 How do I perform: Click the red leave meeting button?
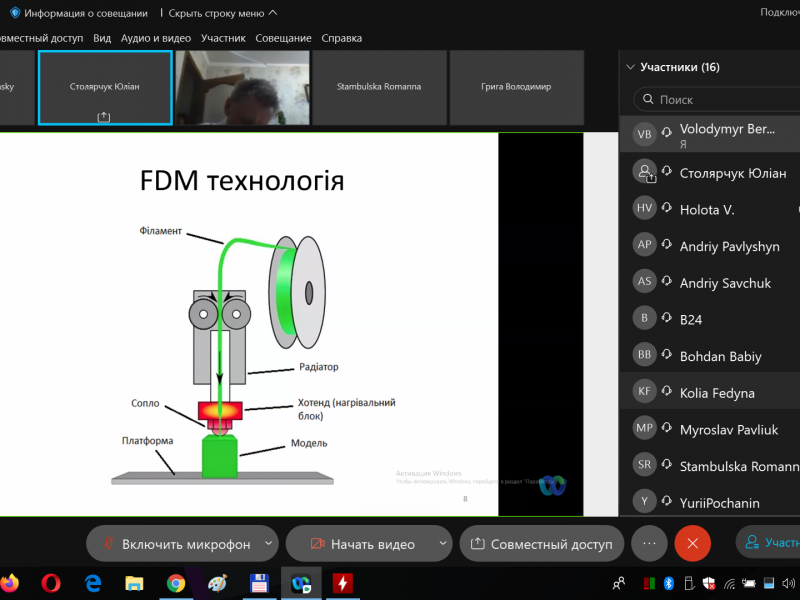tap(692, 543)
